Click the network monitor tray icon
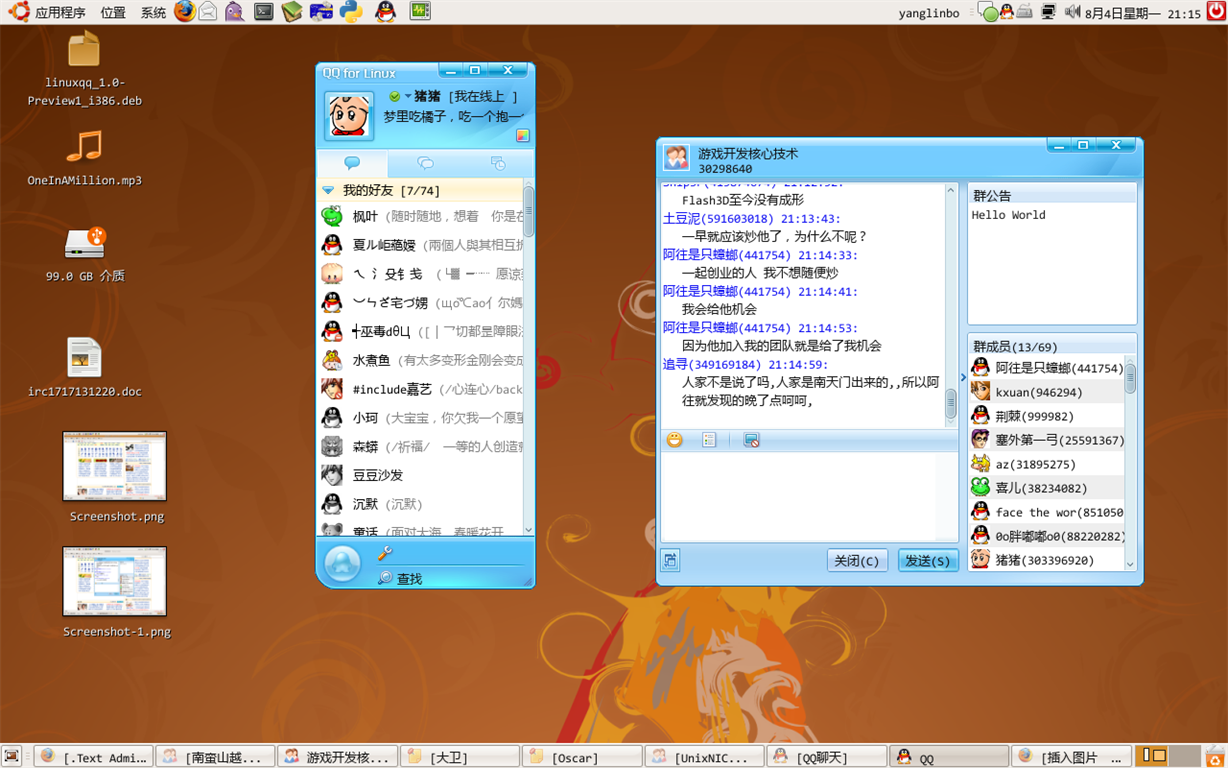This screenshot has width=1228, height=768. point(1048,12)
